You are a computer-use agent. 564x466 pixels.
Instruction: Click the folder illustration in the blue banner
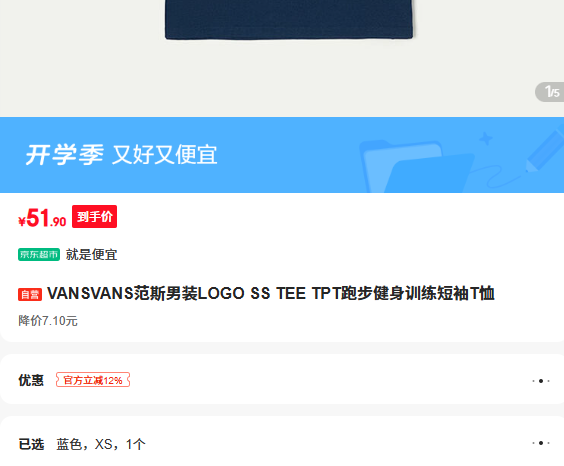[x=417, y=166]
